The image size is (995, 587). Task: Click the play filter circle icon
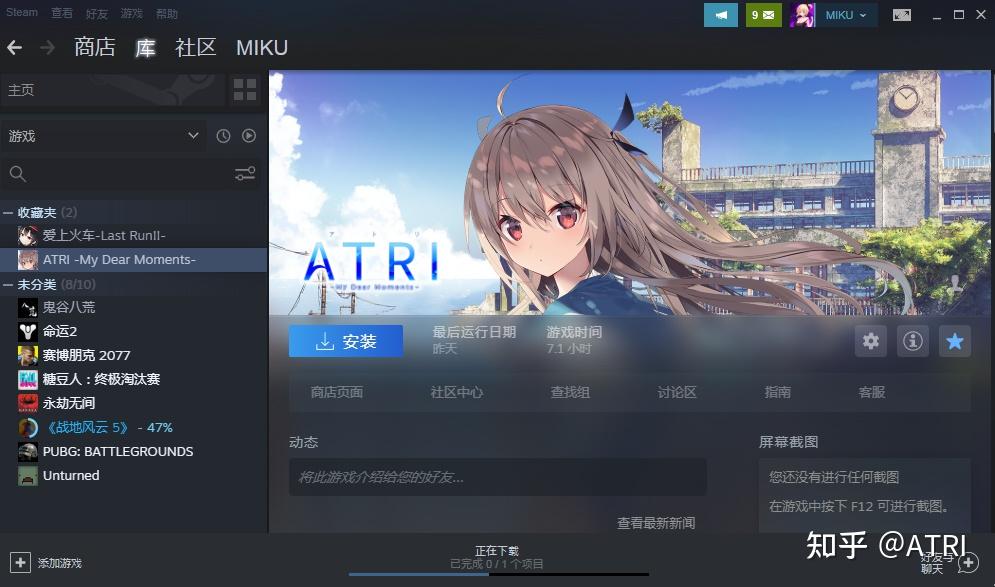click(x=248, y=135)
